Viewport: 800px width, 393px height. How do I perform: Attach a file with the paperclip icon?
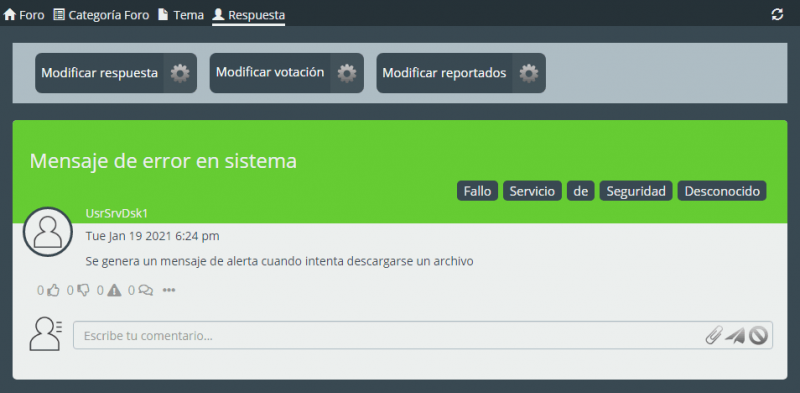[714, 335]
